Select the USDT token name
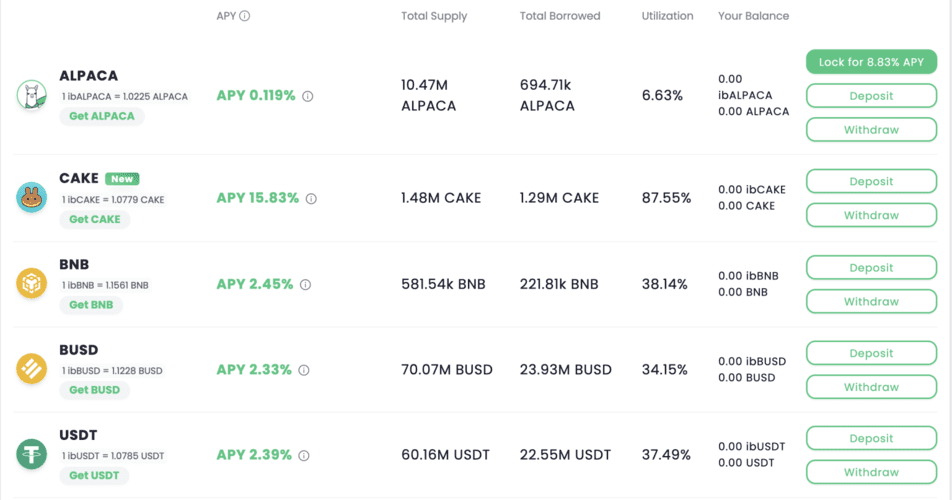Viewport: 952px width, 500px height. click(78, 435)
